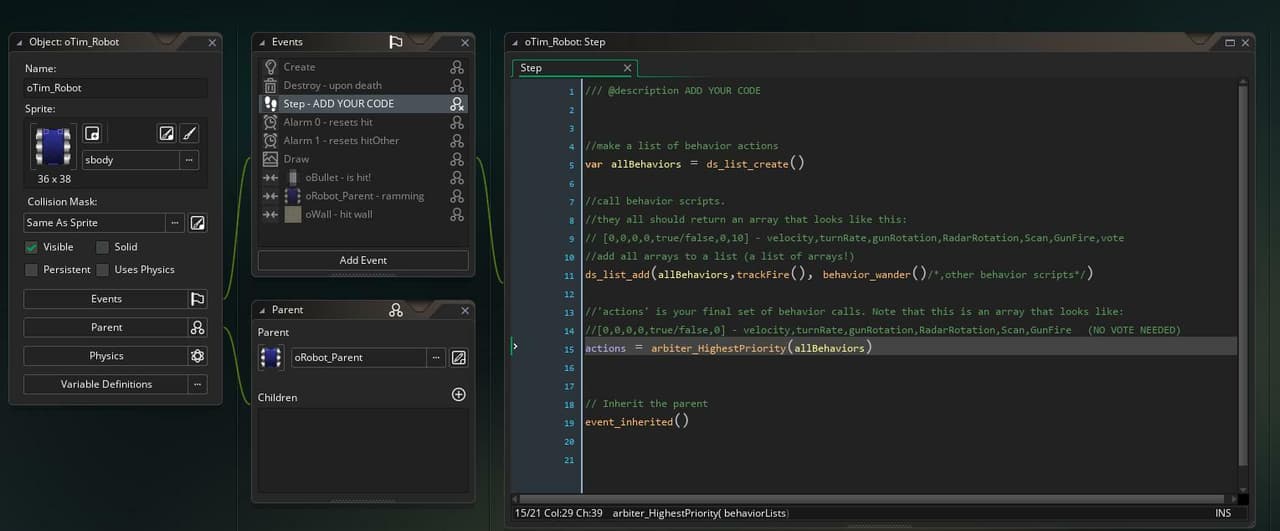The height and width of the screenshot is (531, 1280).
Task: Select the Step tab in code editor
Action: [x=573, y=68]
